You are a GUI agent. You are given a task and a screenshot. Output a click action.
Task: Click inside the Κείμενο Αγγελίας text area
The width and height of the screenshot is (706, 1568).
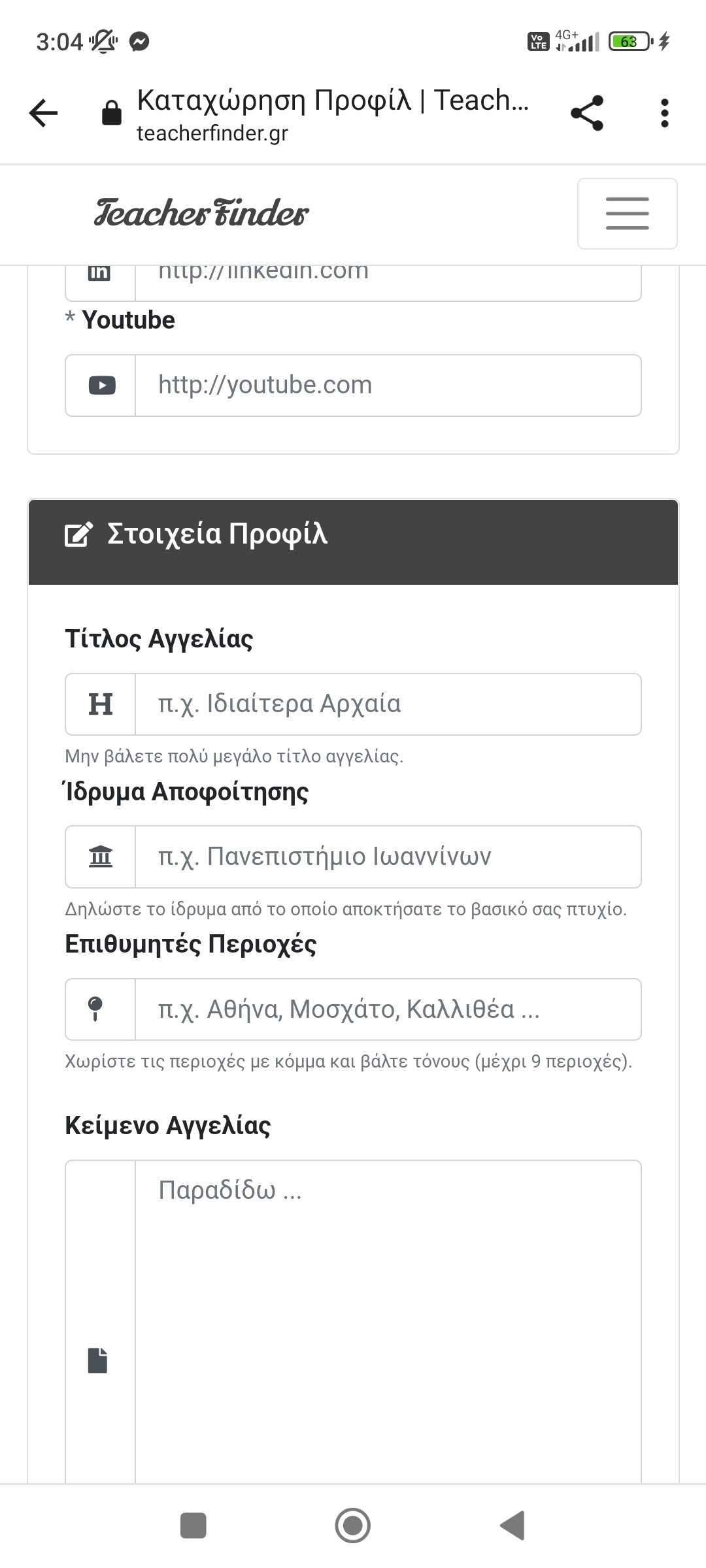(x=388, y=1320)
